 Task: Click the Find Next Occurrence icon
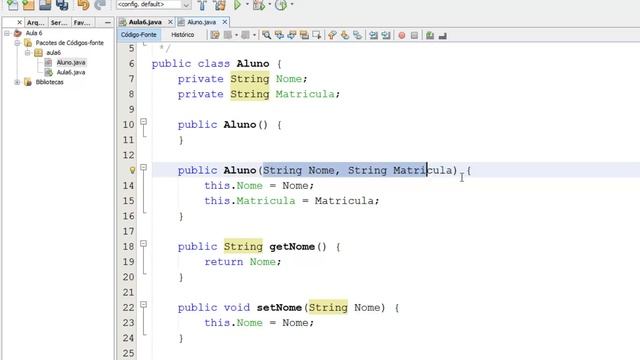coord(291,35)
